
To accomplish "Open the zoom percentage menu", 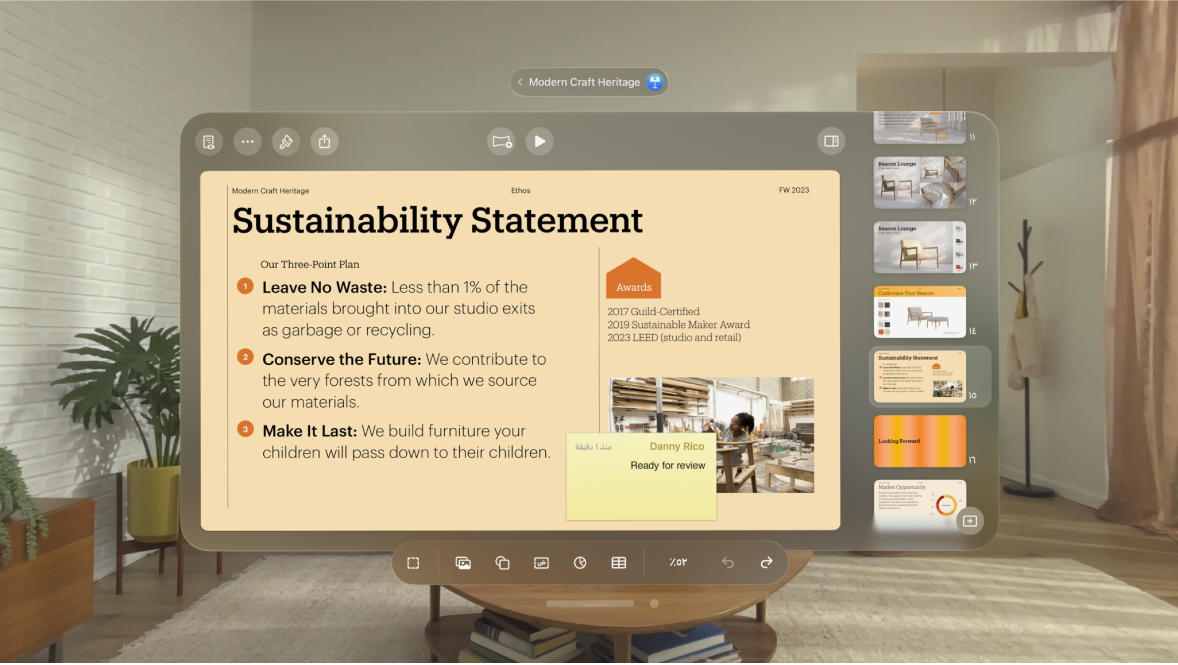I will 678,563.
